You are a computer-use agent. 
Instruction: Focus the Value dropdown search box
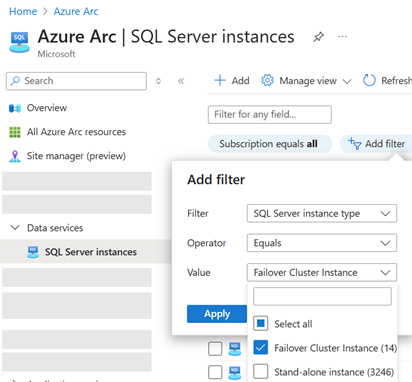tap(322, 296)
